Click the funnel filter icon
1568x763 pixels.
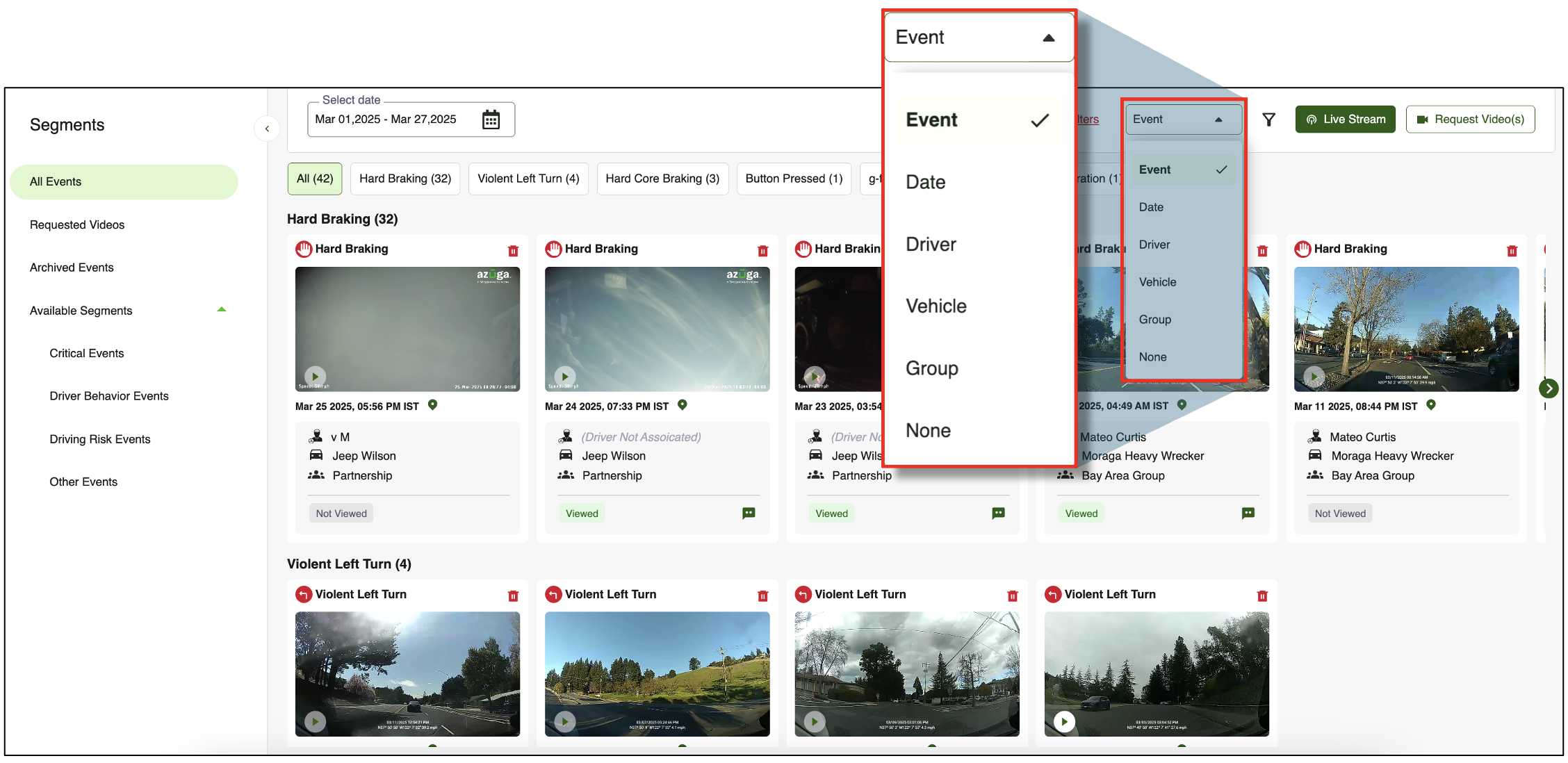[1268, 120]
